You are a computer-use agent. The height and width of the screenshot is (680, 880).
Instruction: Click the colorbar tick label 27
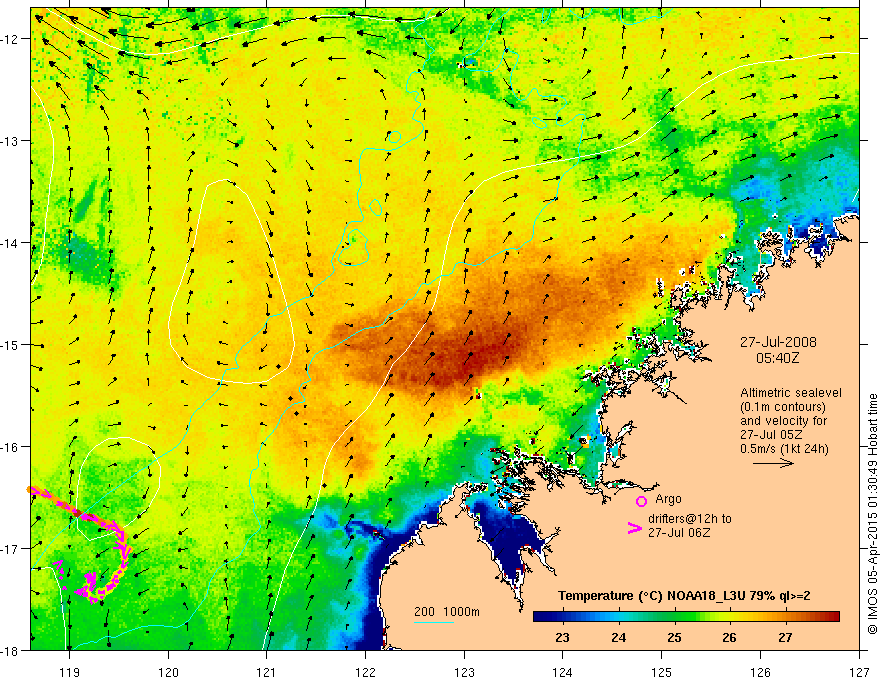click(x=785, y=637)
